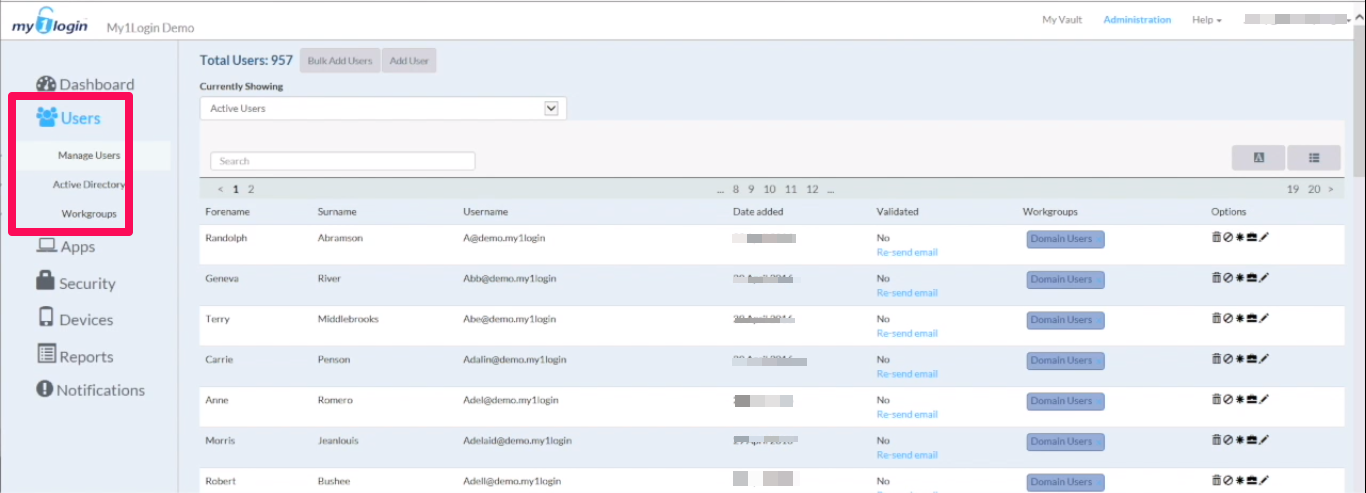Open the Reports sidebar section
The height and width of the screenshot is (493, 1366).
(x=75, y=356)
